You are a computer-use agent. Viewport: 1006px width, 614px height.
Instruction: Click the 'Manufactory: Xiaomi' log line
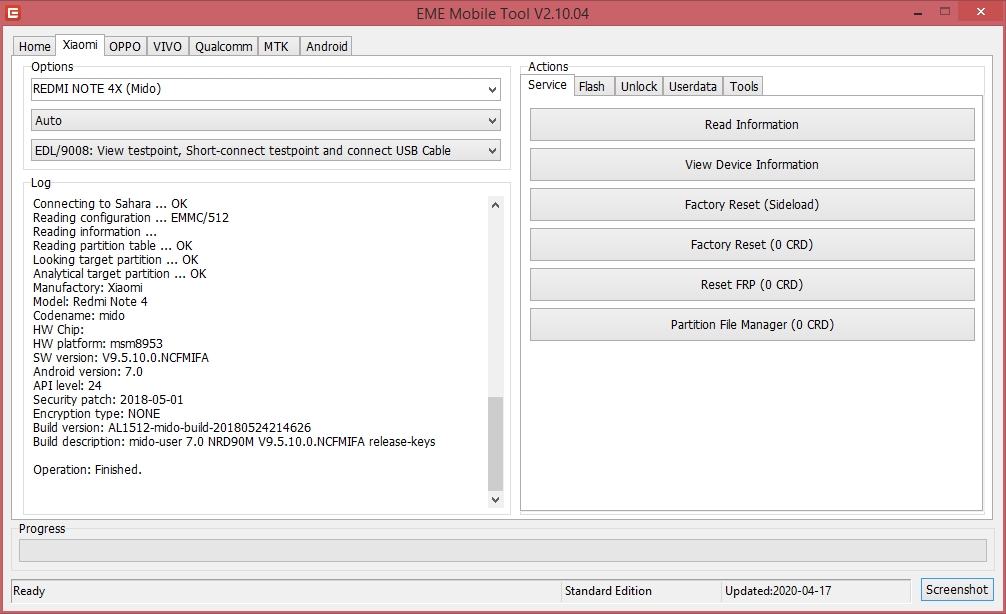(x=88, y=287)
